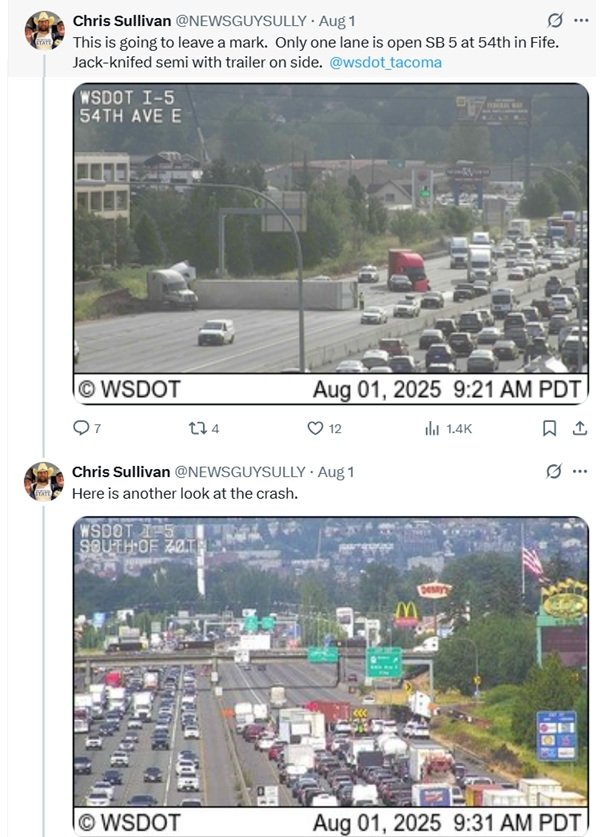
Task: Like the tweet showing 12 likes
Action: pyautogui.click(x=315, y=428)
